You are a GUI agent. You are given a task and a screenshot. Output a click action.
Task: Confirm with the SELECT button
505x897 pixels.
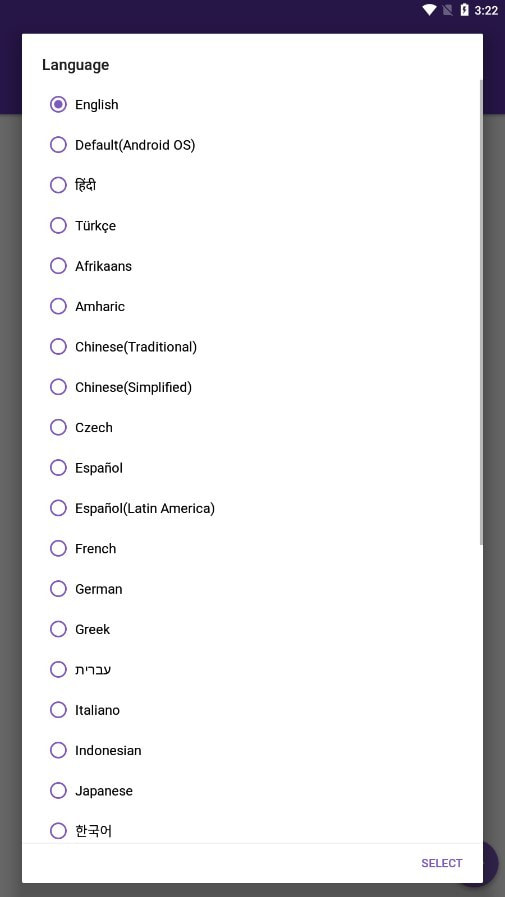tap(442, 863)
